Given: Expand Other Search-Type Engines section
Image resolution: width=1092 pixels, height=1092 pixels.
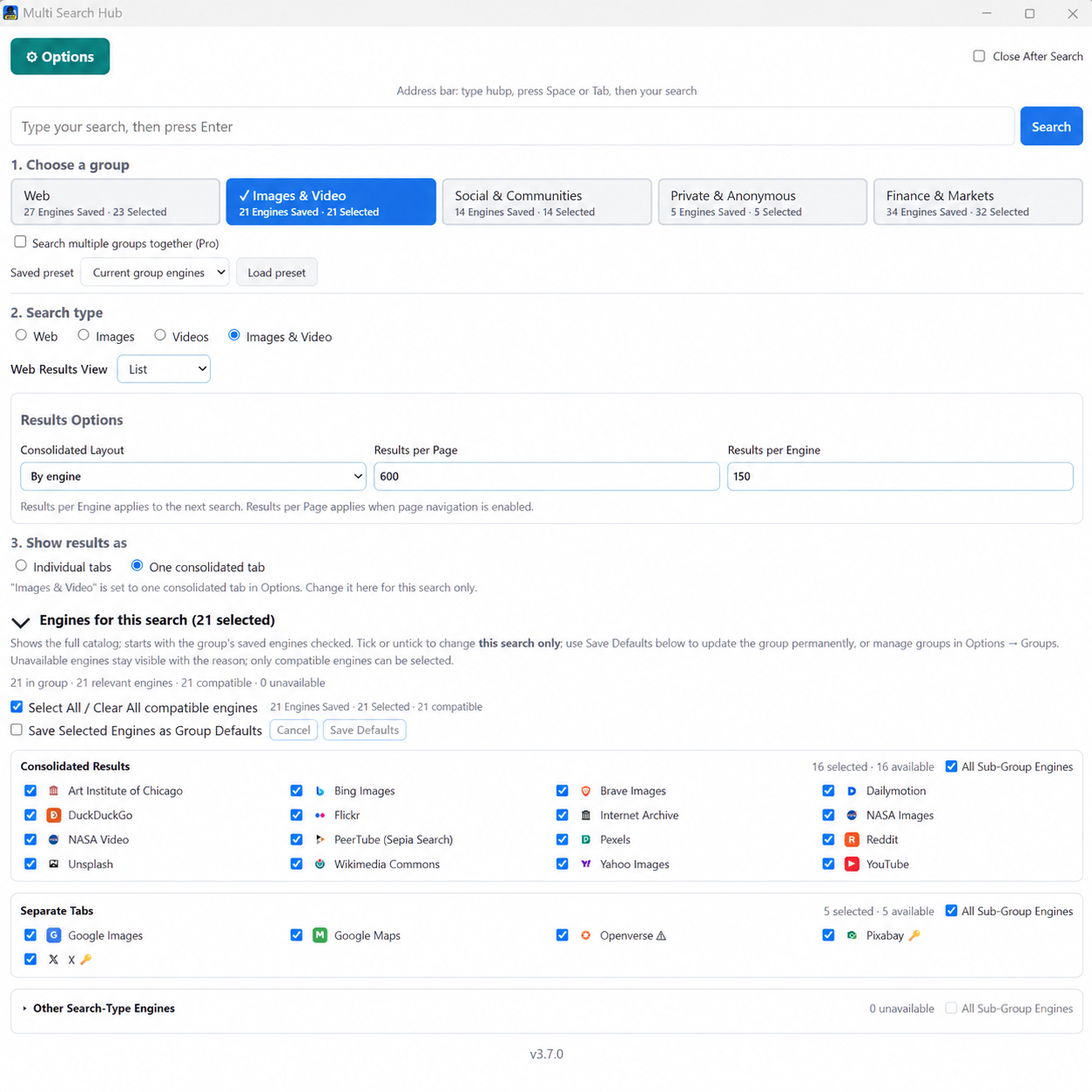Looking at the screenshot, I should tap(24, 1008).
